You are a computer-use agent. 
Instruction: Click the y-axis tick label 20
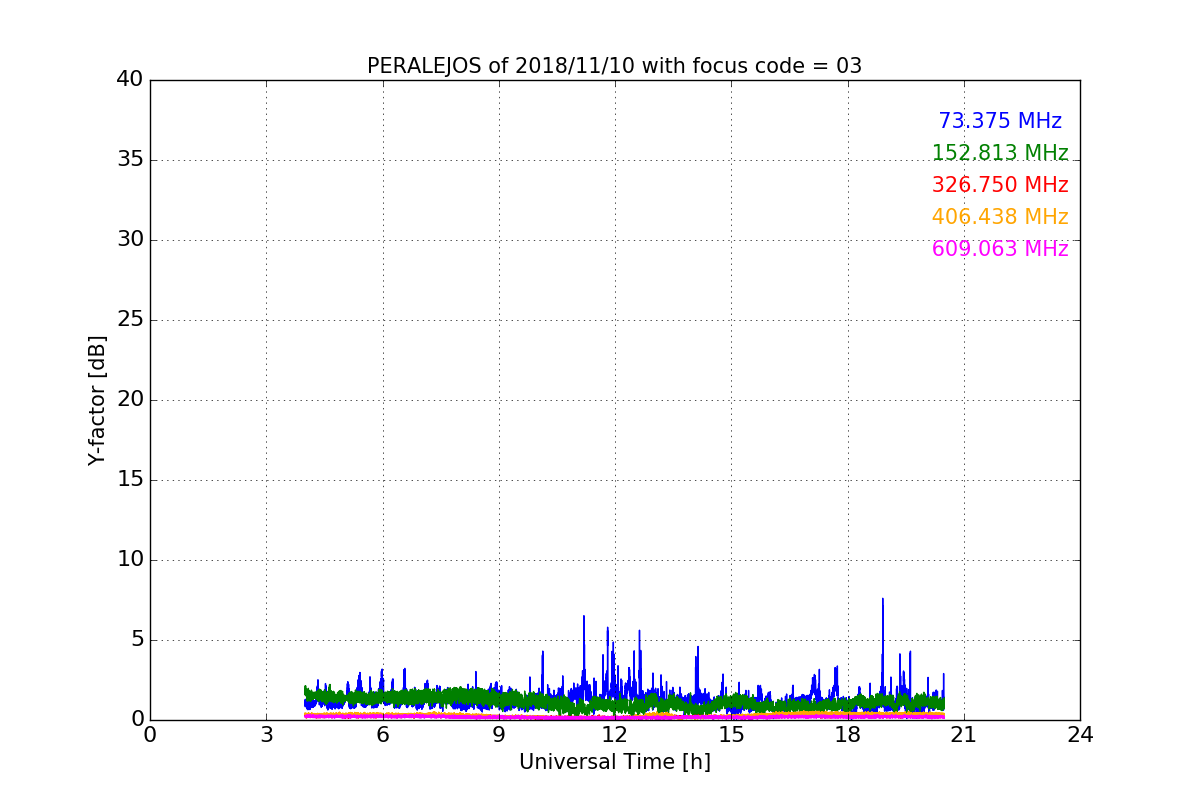click(x=130, y=400)
